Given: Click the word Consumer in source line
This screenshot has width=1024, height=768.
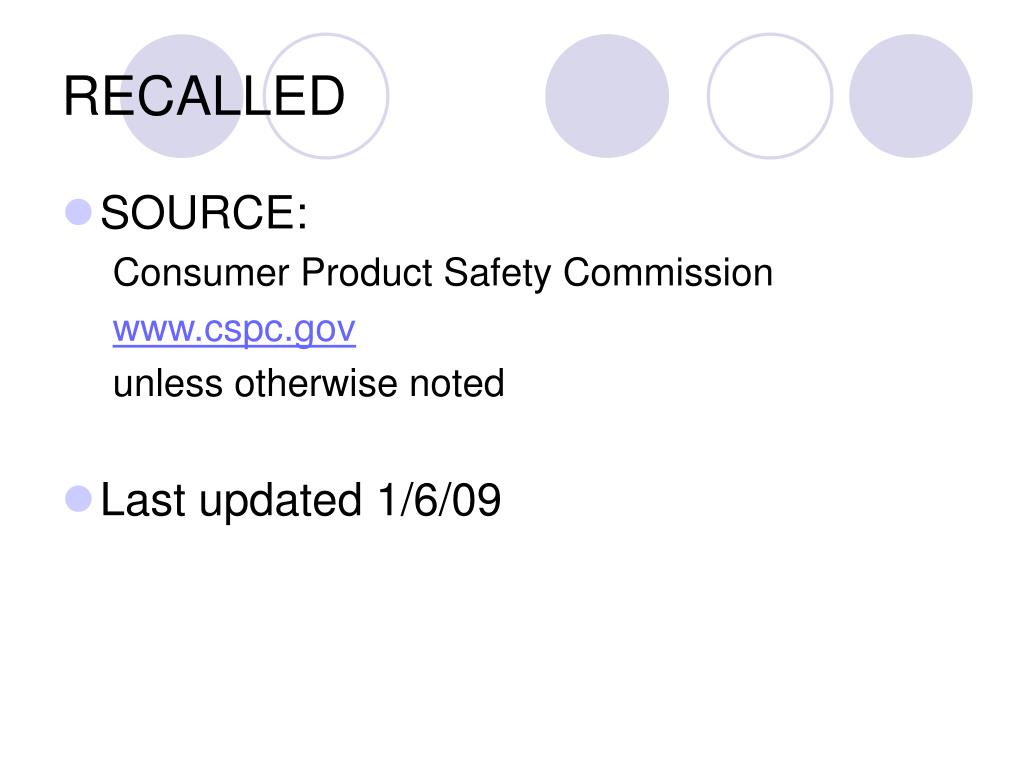Looking at the screenshot, I should [x=201, y=272].
